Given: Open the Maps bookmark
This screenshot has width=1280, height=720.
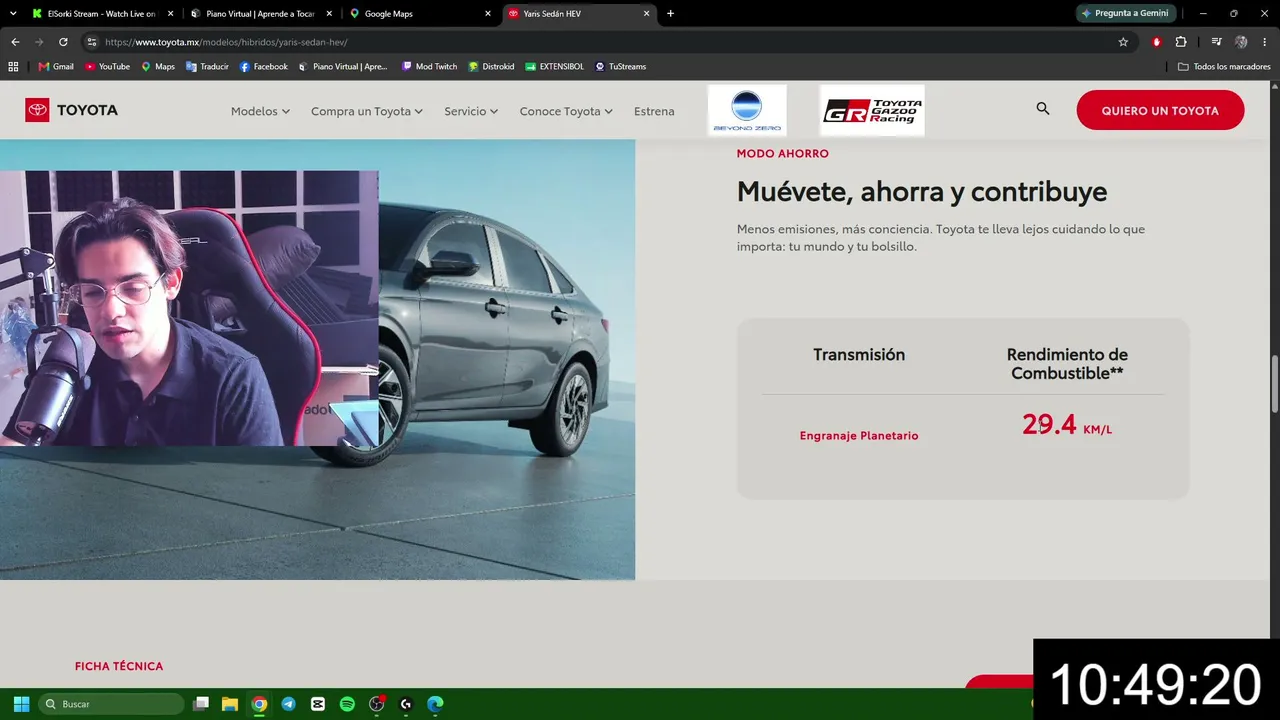Looking at the screenshot, I should coord(158,67).
